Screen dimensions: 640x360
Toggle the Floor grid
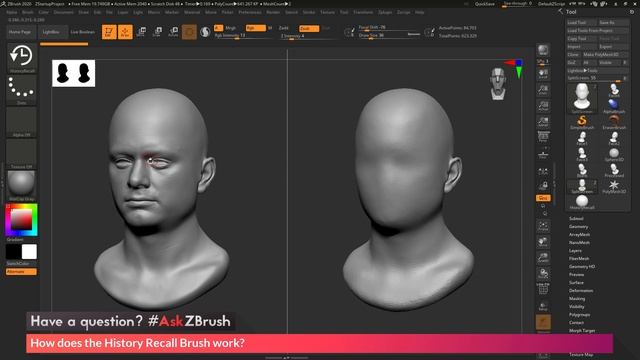coord(543,154)
